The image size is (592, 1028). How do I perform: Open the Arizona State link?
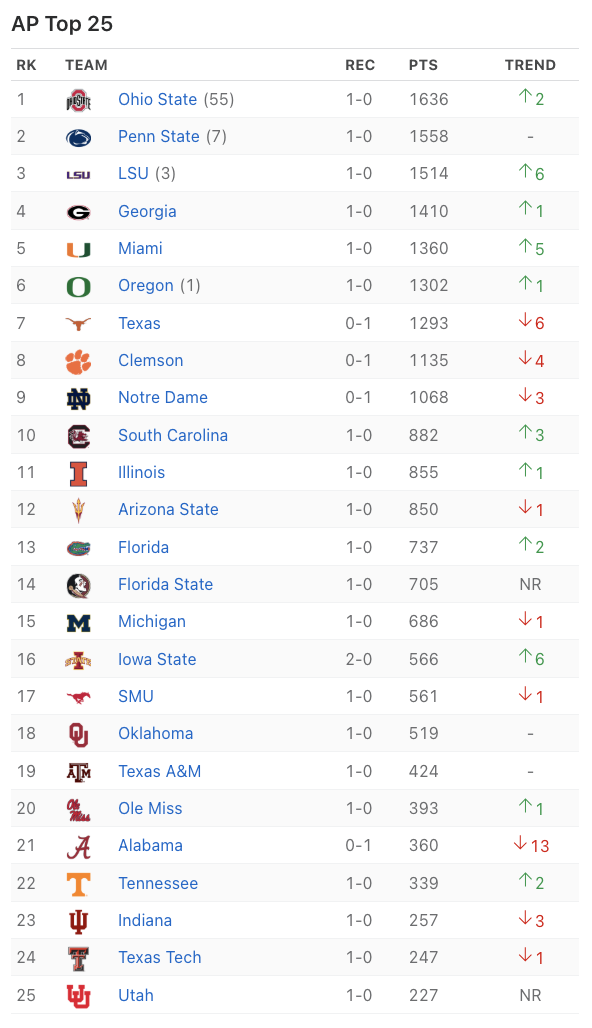point(168,509)
